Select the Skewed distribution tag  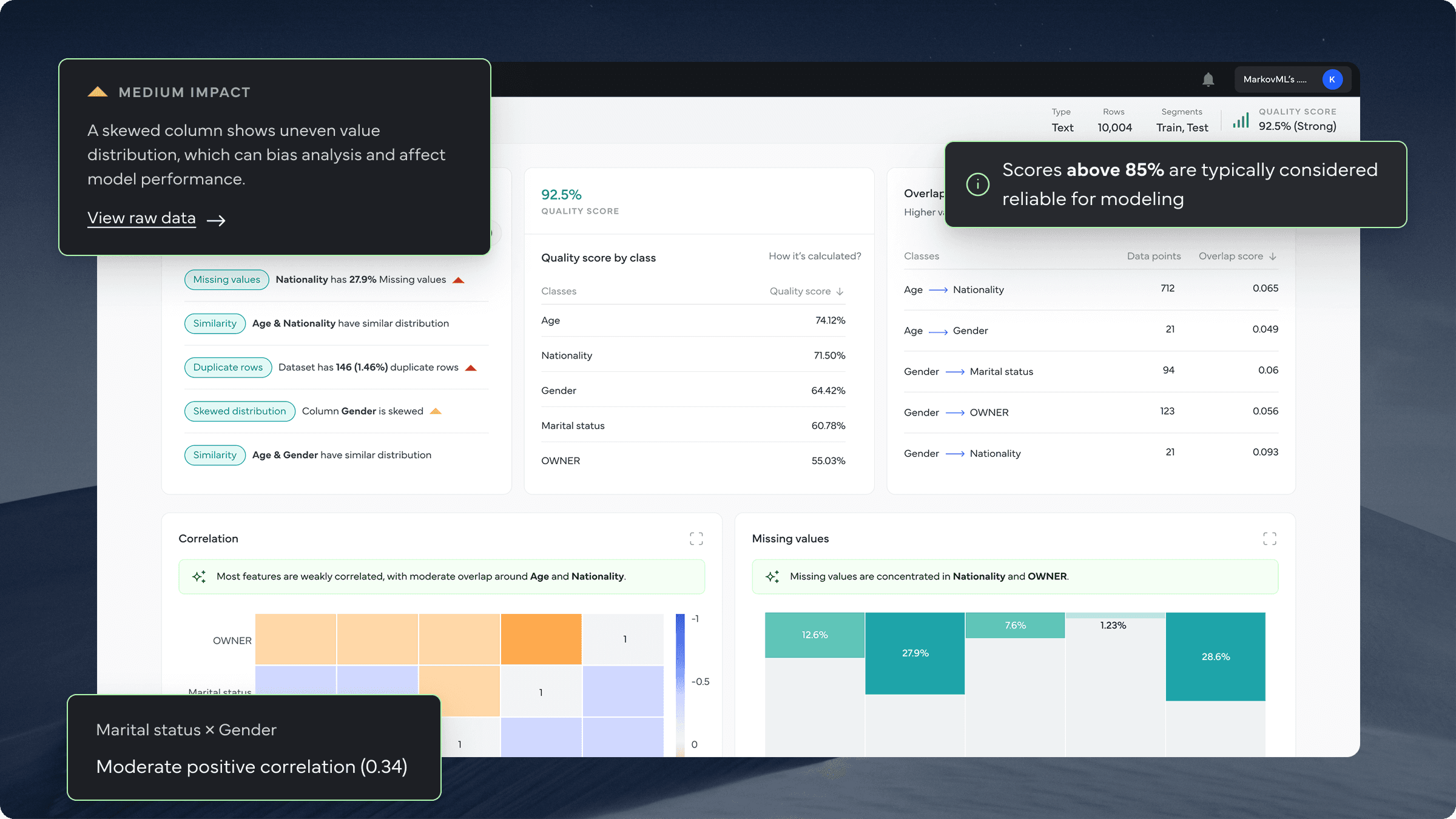point(240,411)
